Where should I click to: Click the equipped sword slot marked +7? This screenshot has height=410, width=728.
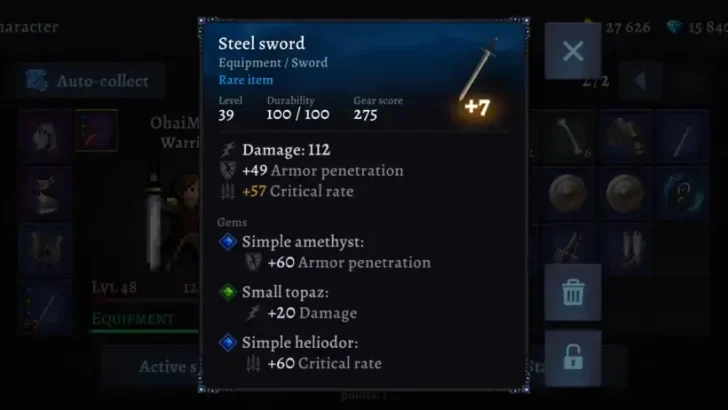point(46,307)
